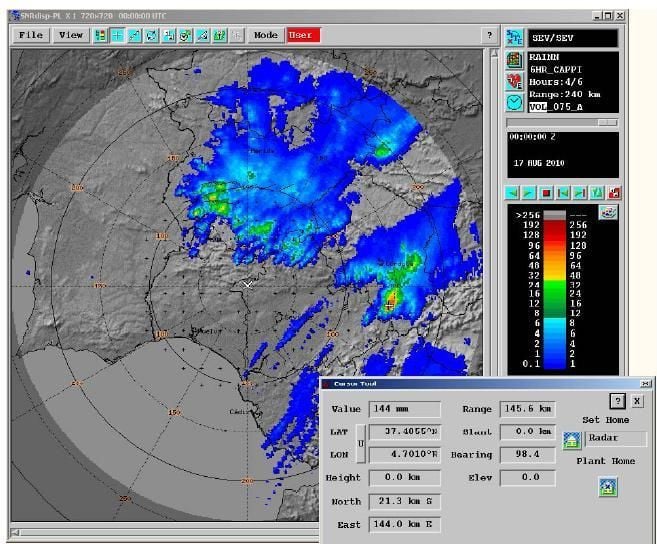Screen dimensions: 657x544
Task: Open the File menu
Action: point(31,35)
